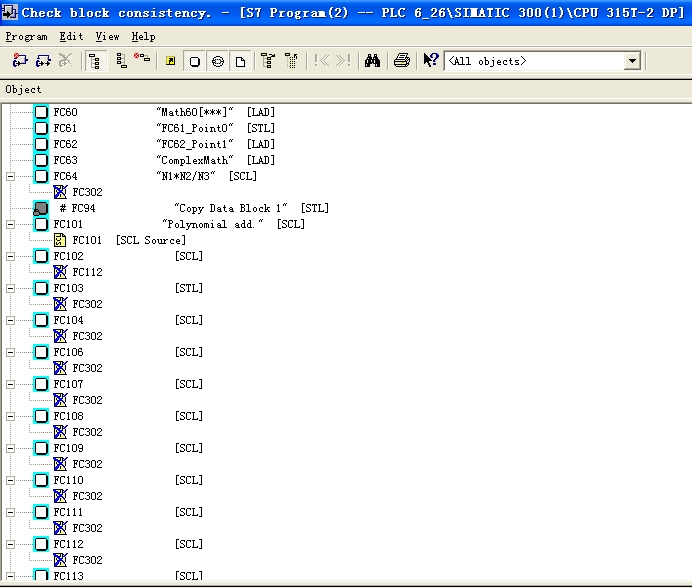Click the crossed-out FC112 icon under FC102

[x=60, y=272]
